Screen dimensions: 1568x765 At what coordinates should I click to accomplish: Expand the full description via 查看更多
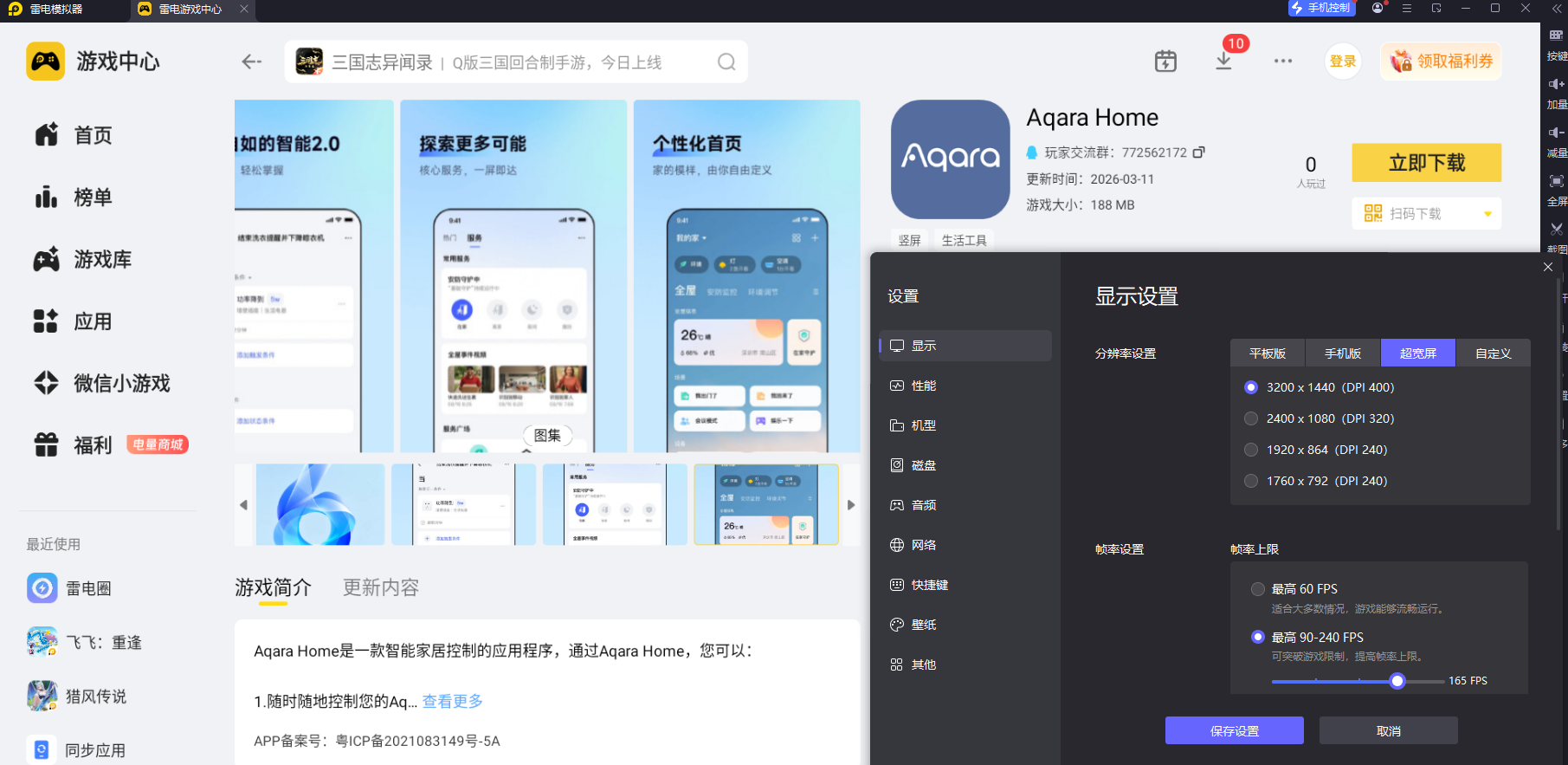pyautogui.click(x=452, y=702)
